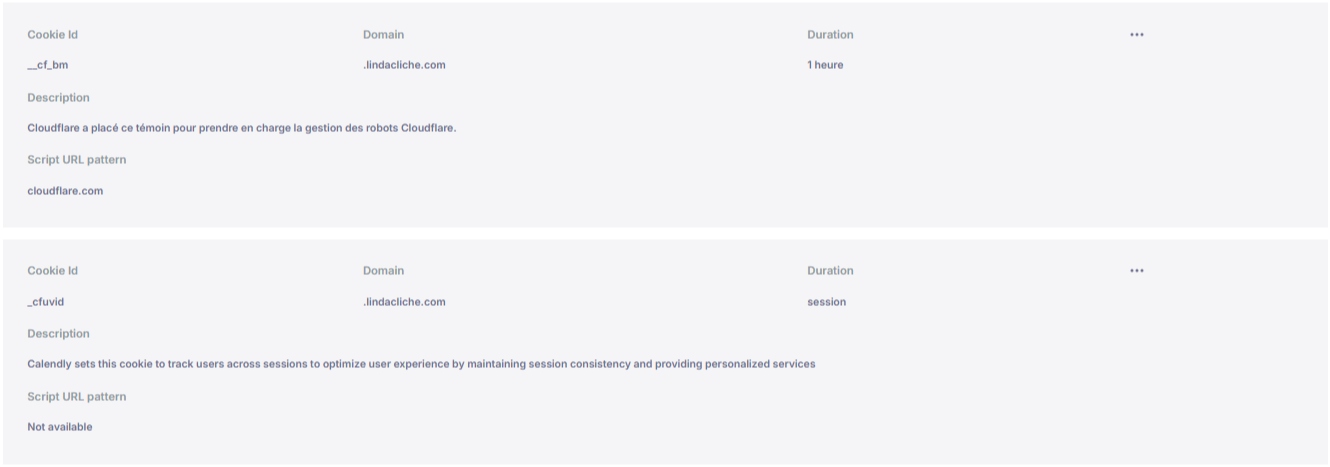Screen dimensions: 1330x467
Task: Select the domain value in the _cfuvid card
Action: 404,302
